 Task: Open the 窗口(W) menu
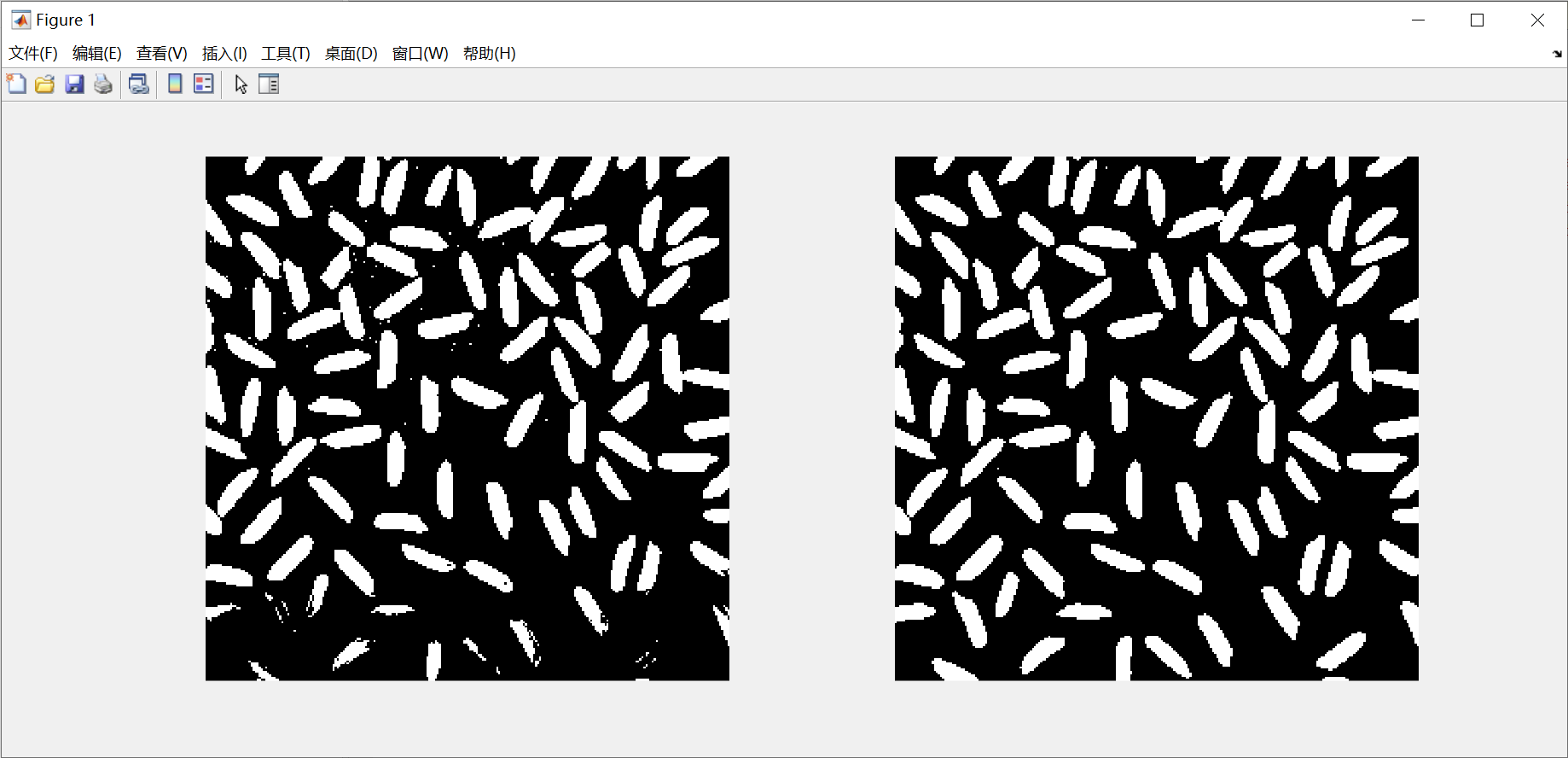pyautogui.click(x=421, y=54)
